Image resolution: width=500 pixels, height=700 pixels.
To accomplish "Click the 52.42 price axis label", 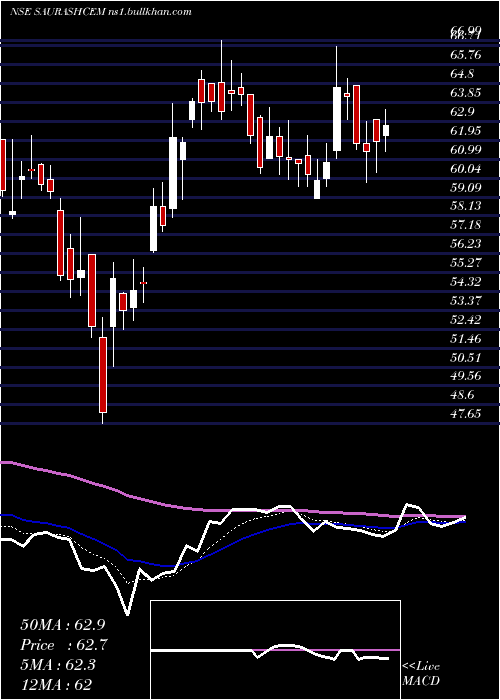I will (x=466, y=320).
